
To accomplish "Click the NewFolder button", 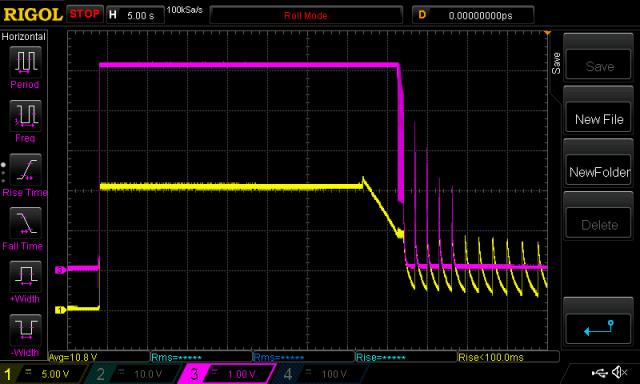I will (x=598, y=172).
